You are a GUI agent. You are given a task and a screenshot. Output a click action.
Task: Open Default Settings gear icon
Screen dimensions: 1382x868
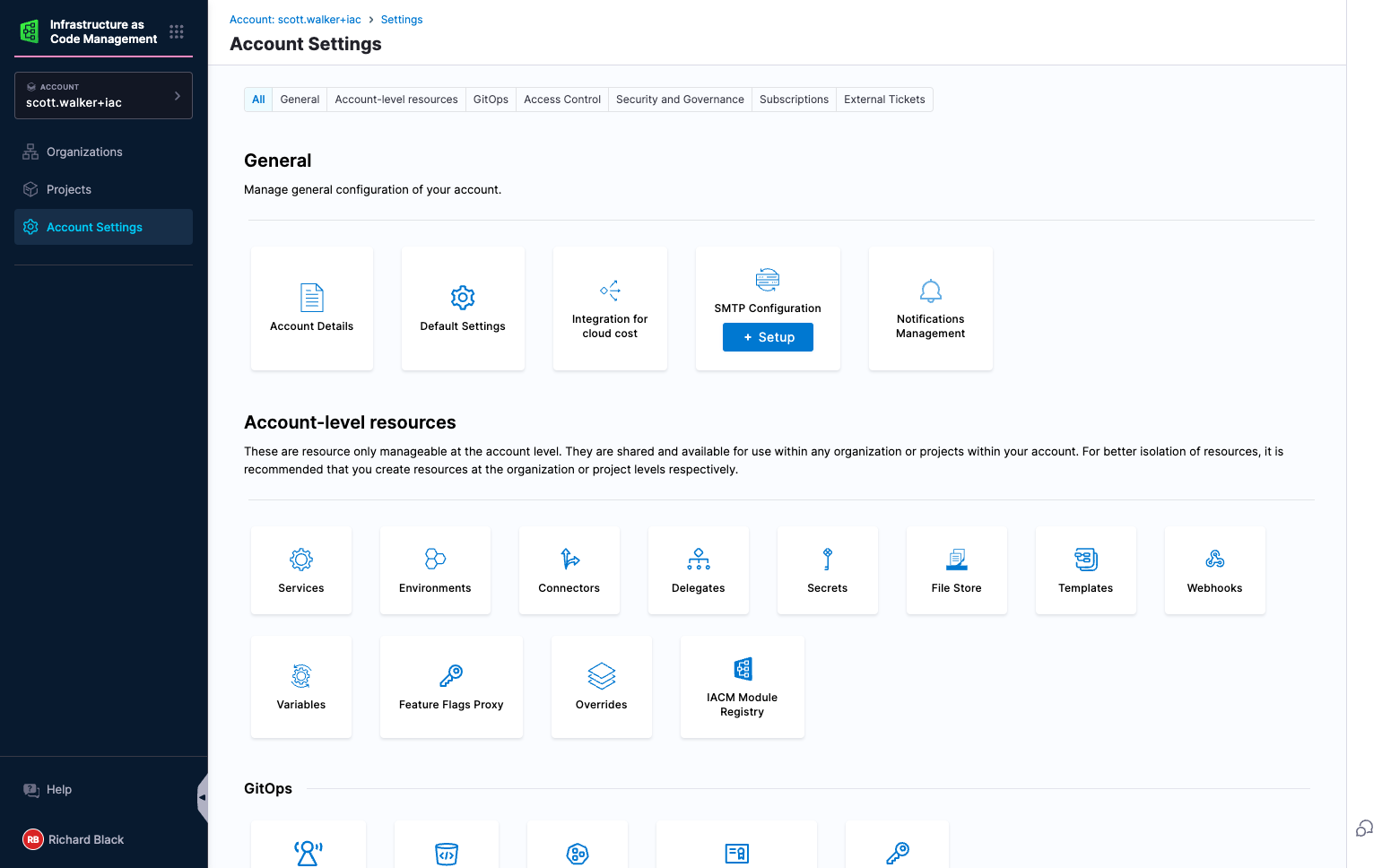click(463, 297)
